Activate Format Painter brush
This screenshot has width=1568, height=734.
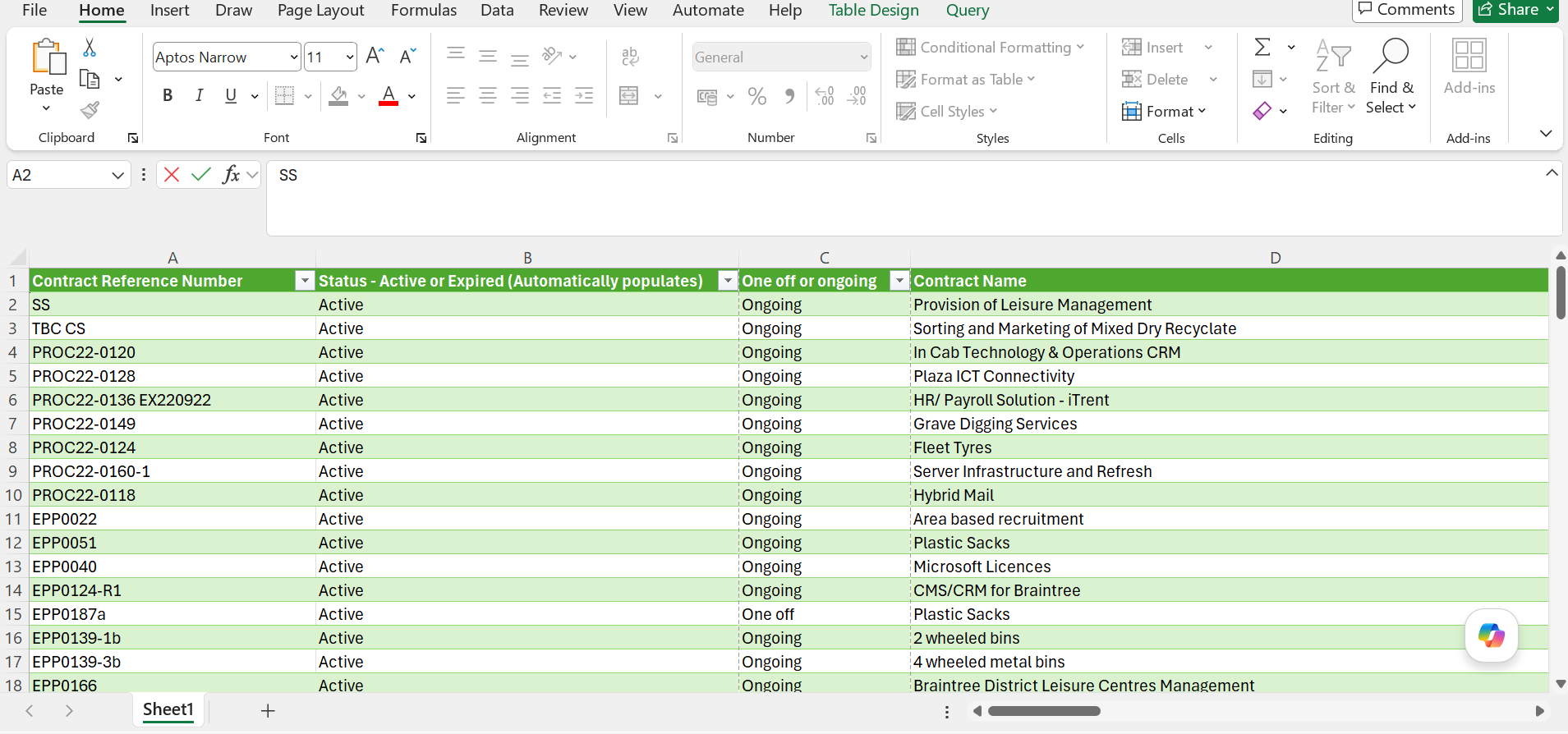(90, 110)
